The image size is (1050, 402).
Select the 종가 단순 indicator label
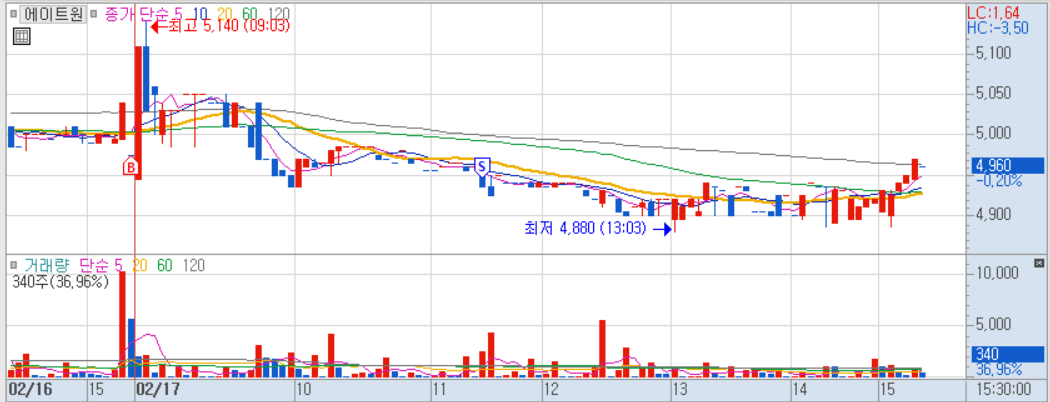136,13
